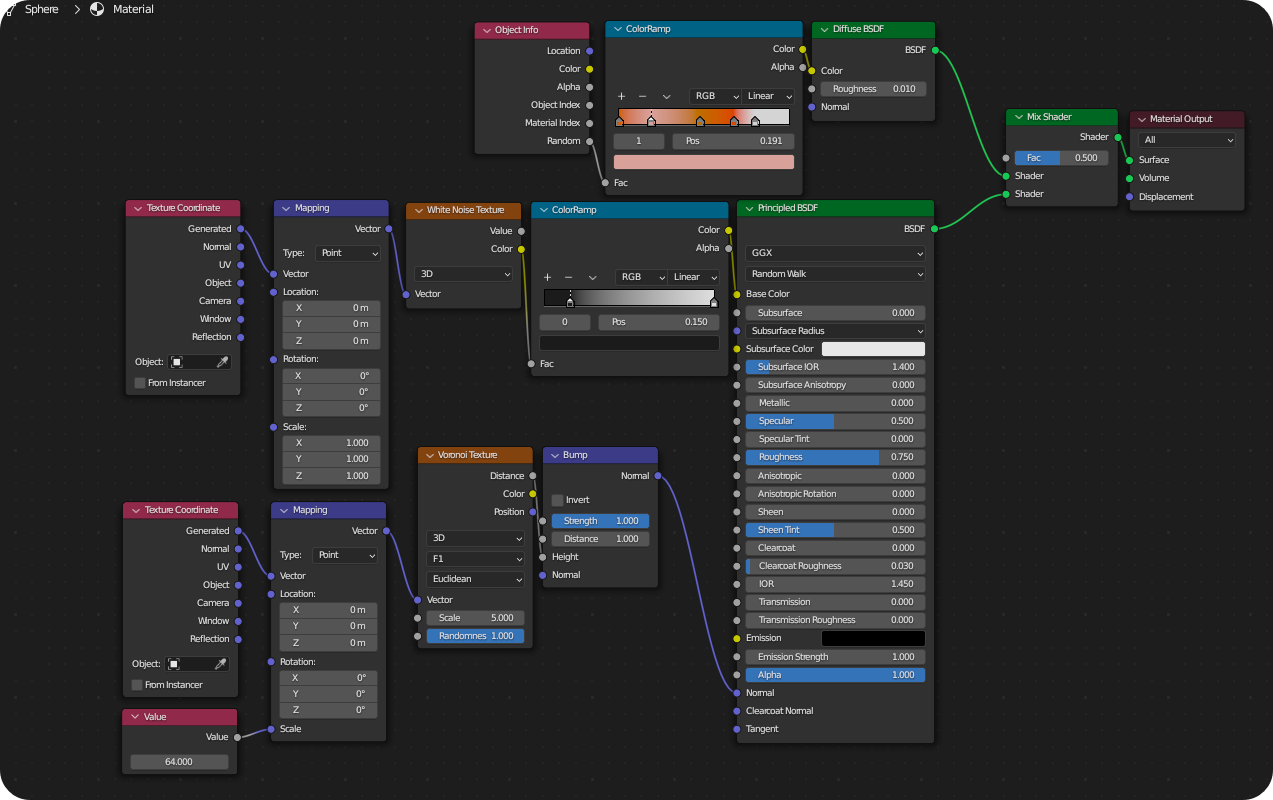Open the All target dropdown in Material Output
Image resolution: width=1273 pixels, height=800 pixels.
[1187, 140]
